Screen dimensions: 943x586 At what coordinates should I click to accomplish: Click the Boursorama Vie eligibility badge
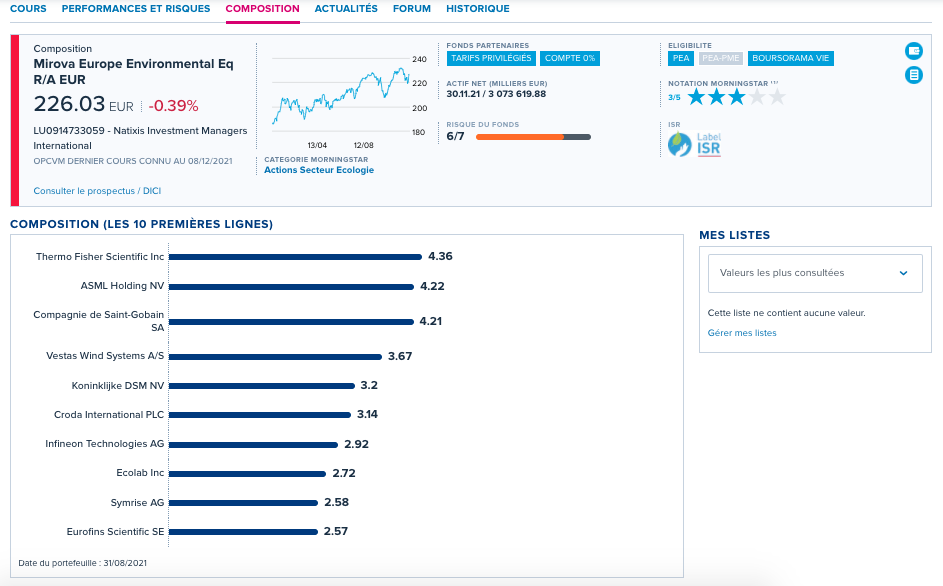click(790, 58)
